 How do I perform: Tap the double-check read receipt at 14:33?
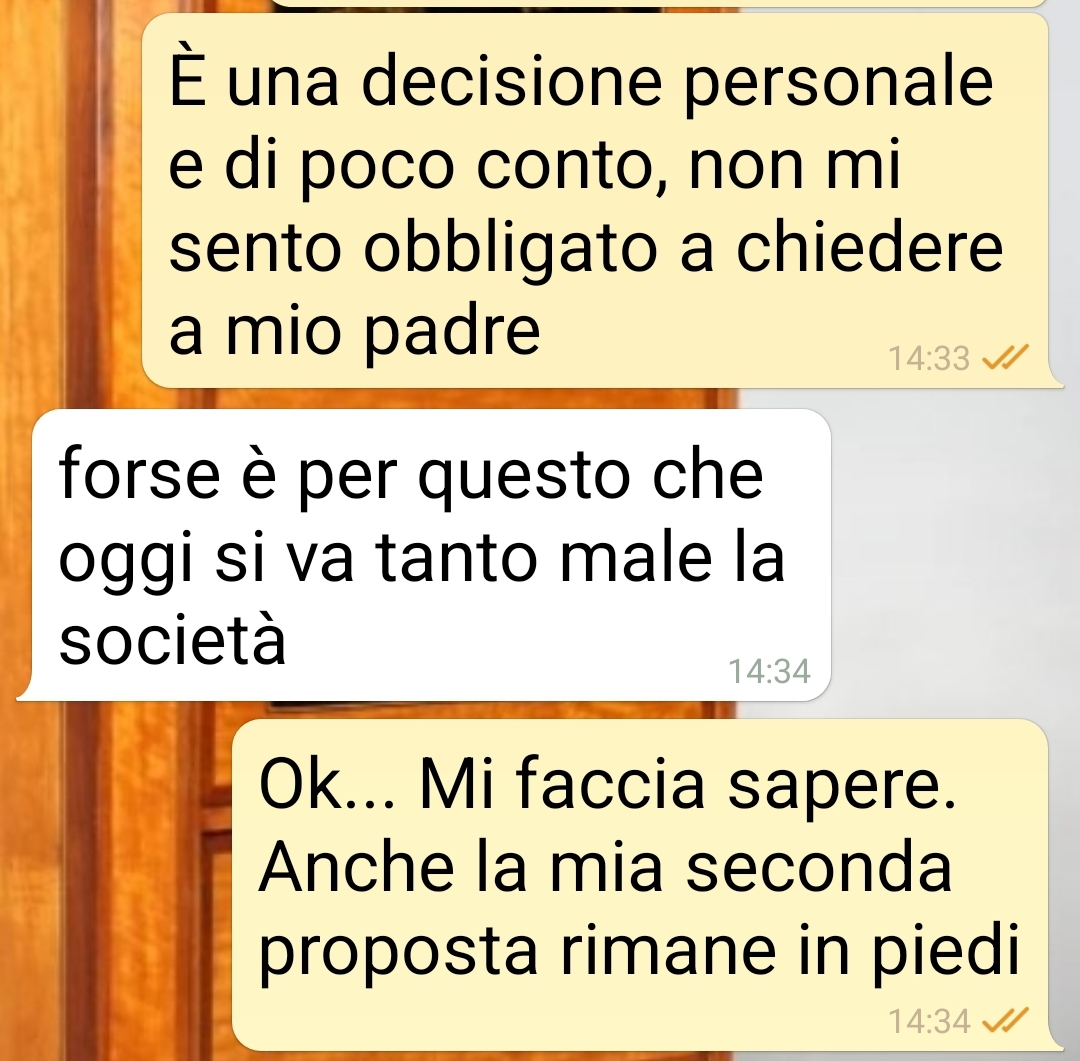coord(1004,358)
